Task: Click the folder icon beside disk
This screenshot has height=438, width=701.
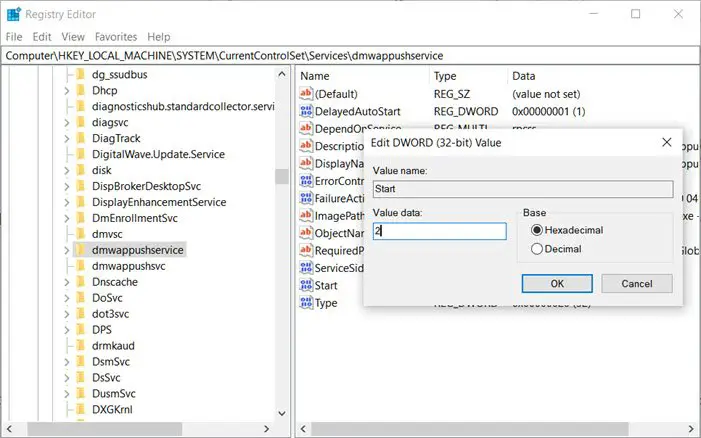Action: pyautogui.click(x=80, y=170)
